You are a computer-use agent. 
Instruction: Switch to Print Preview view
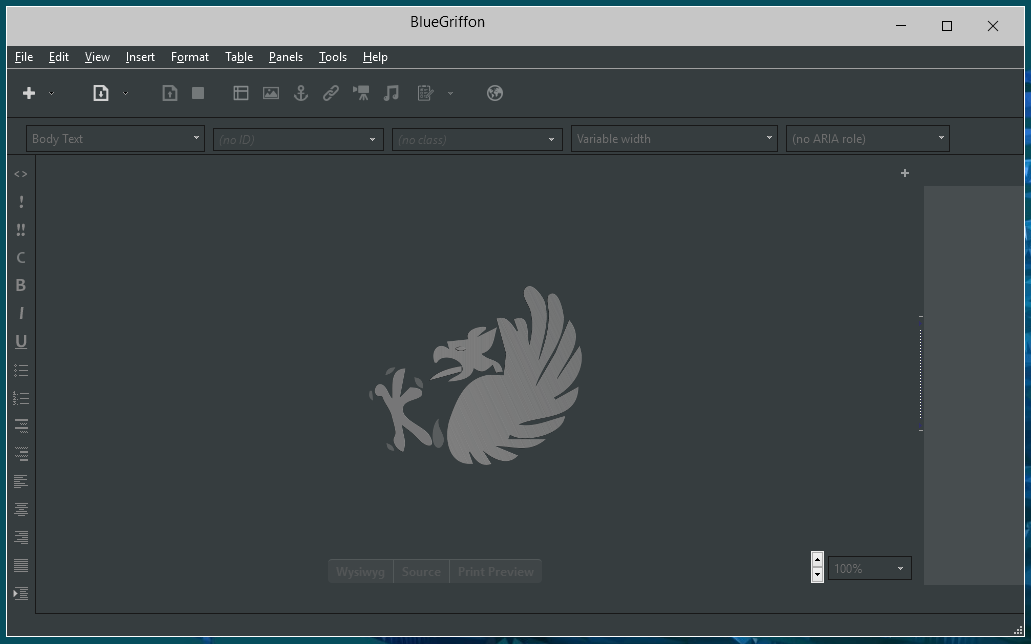click(x=496, y=572)
